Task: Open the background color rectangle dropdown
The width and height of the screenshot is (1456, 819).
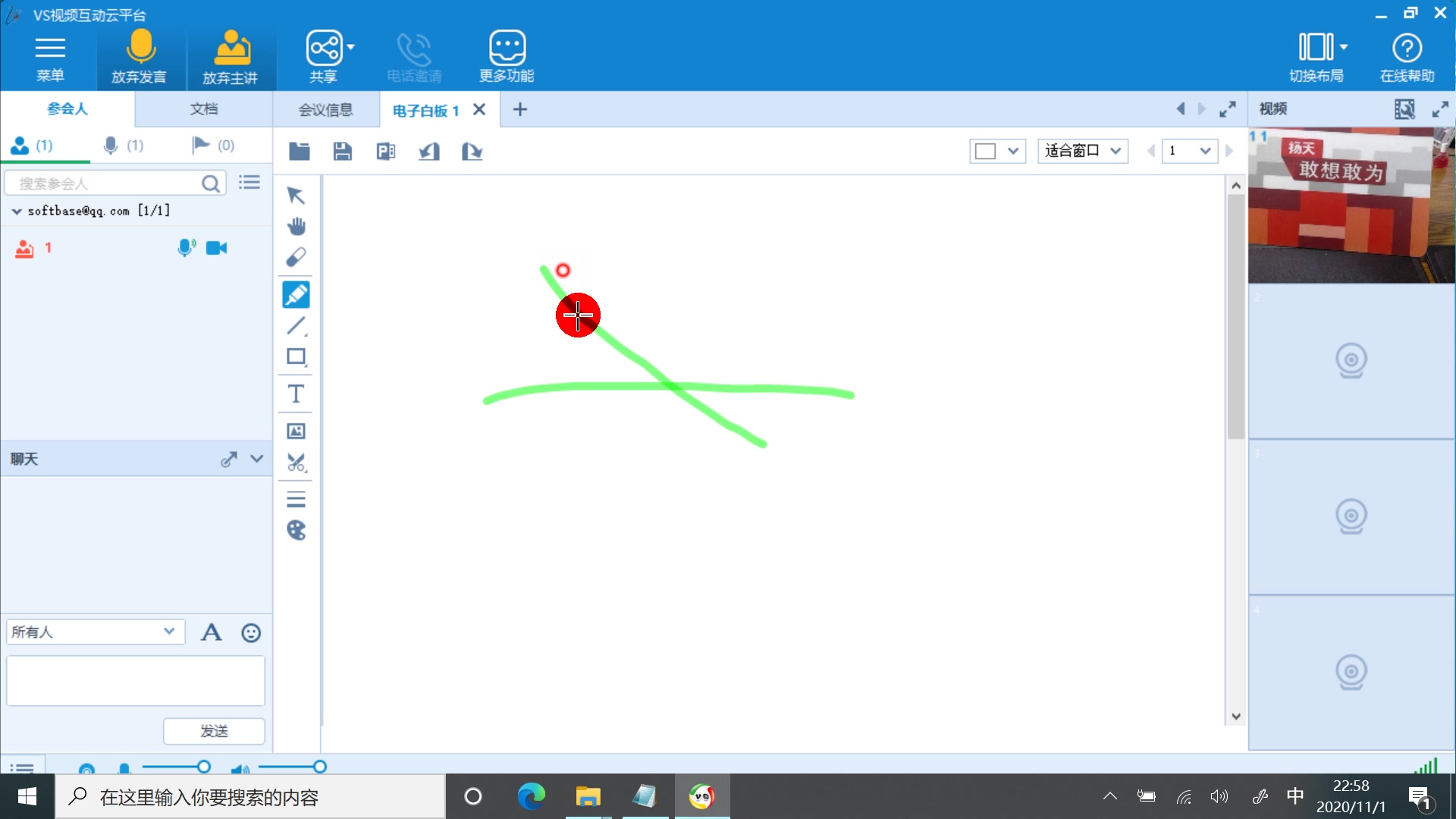Action: 997,151
